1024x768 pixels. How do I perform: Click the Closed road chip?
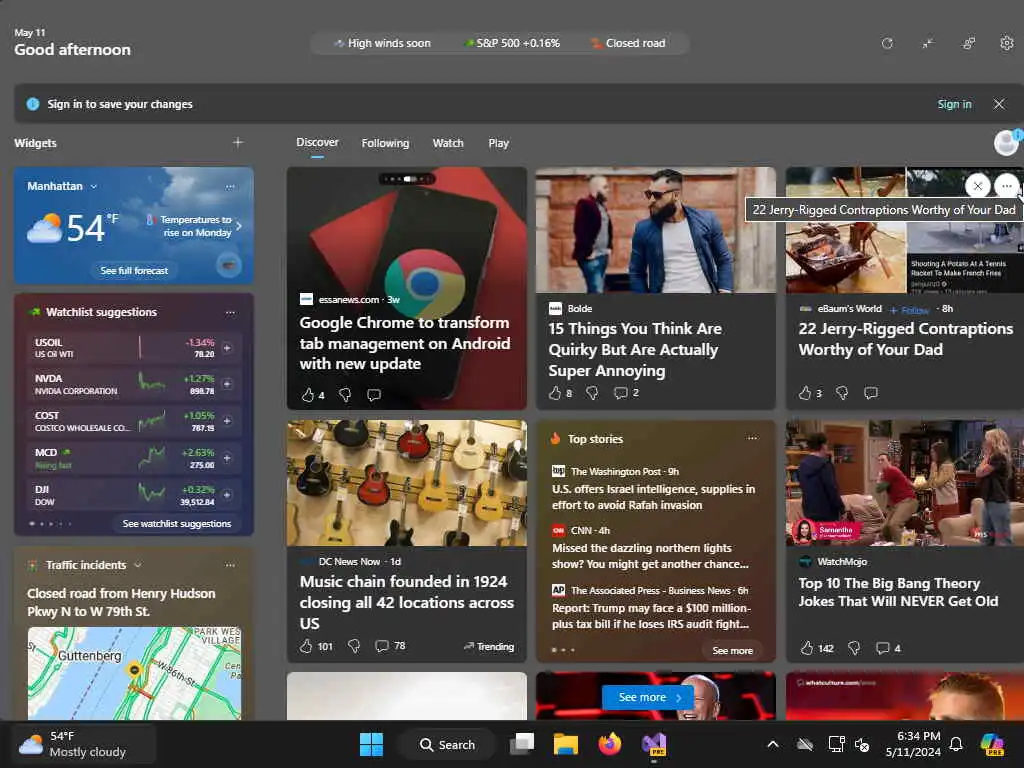[628, 43]
